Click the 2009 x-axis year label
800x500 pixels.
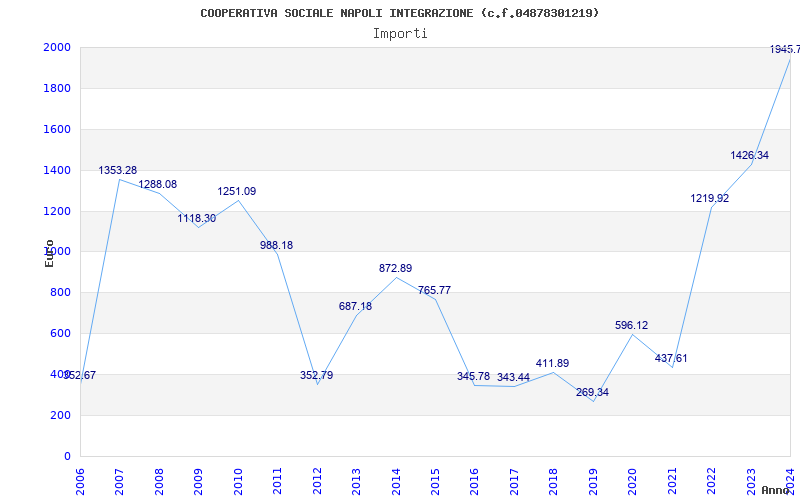(x=198, y=481)
